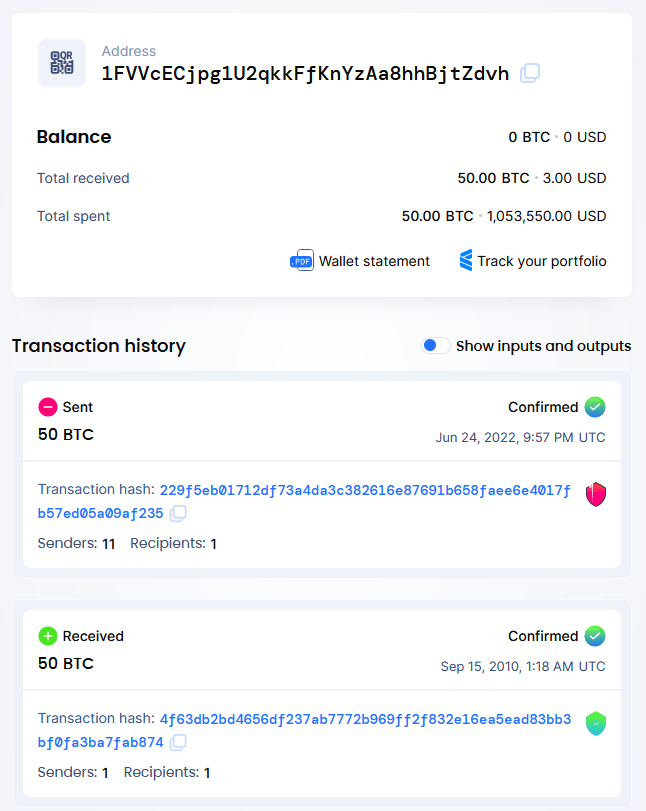Open transaction hash starting with 4f63db2

pyautogui.click(x=364, y=719)
